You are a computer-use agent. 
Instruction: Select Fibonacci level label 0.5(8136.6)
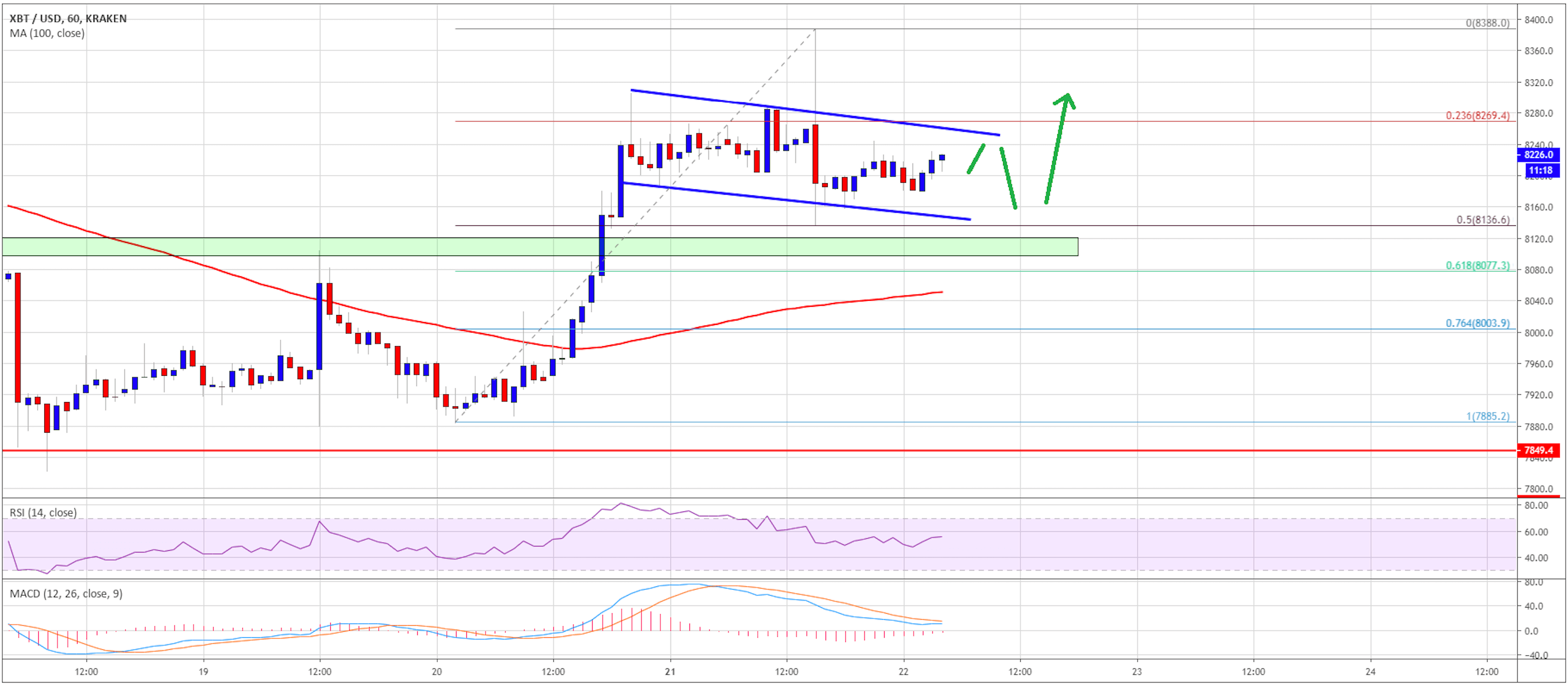tap(1483, 220)
